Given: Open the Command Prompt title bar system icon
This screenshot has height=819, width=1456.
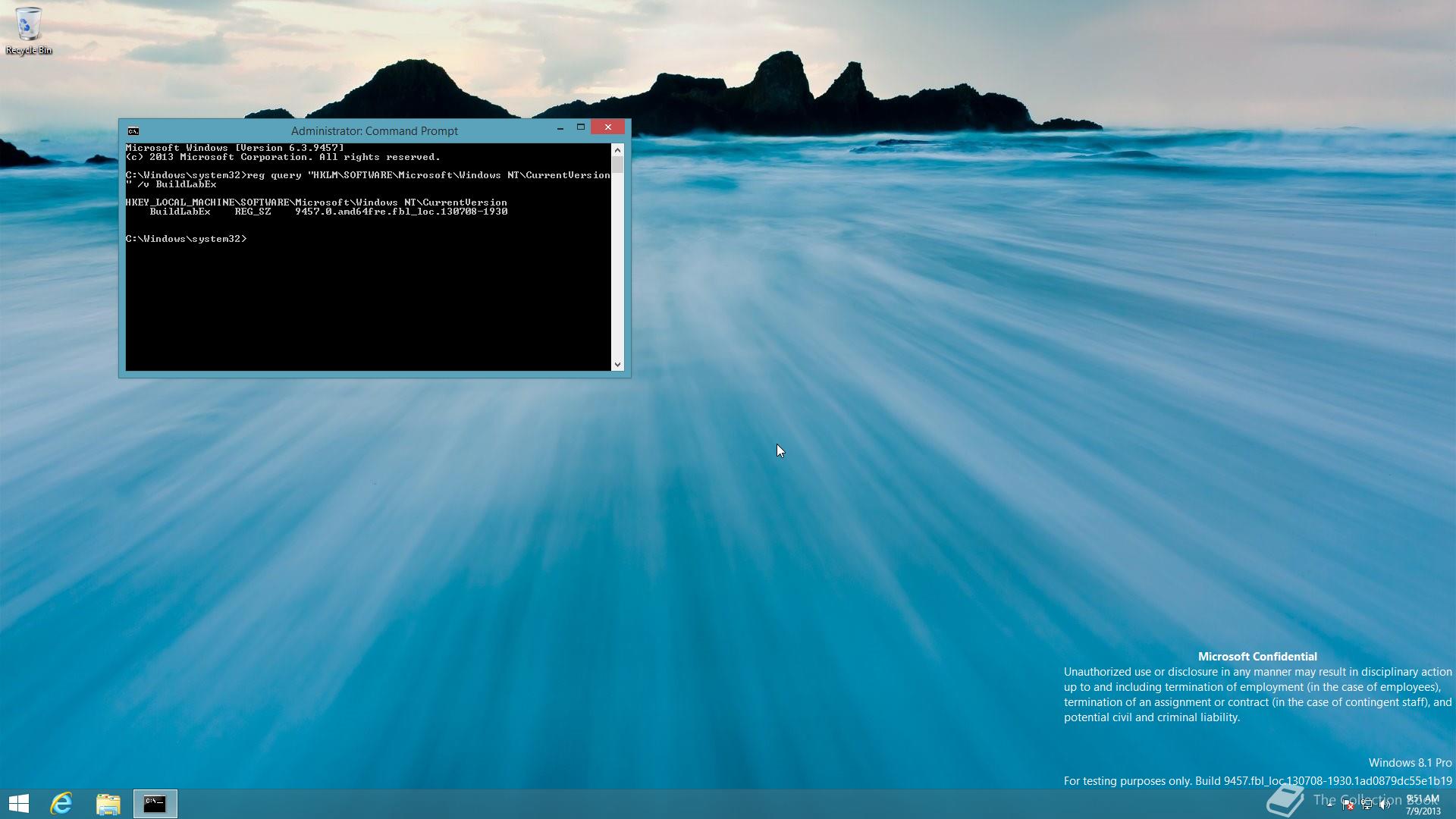Looking at the screenshot, I should [133, 131].
